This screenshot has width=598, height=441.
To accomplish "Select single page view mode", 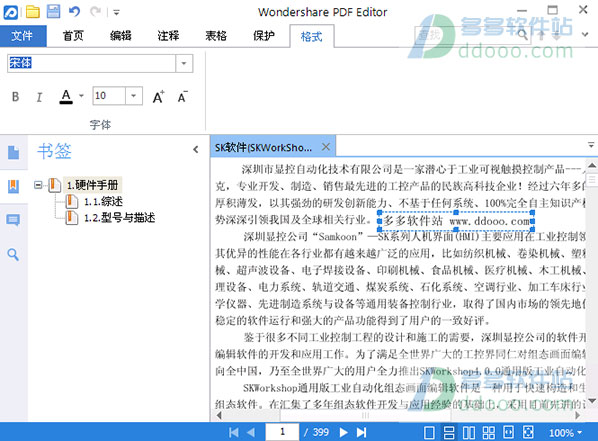I will click(429, 433).
